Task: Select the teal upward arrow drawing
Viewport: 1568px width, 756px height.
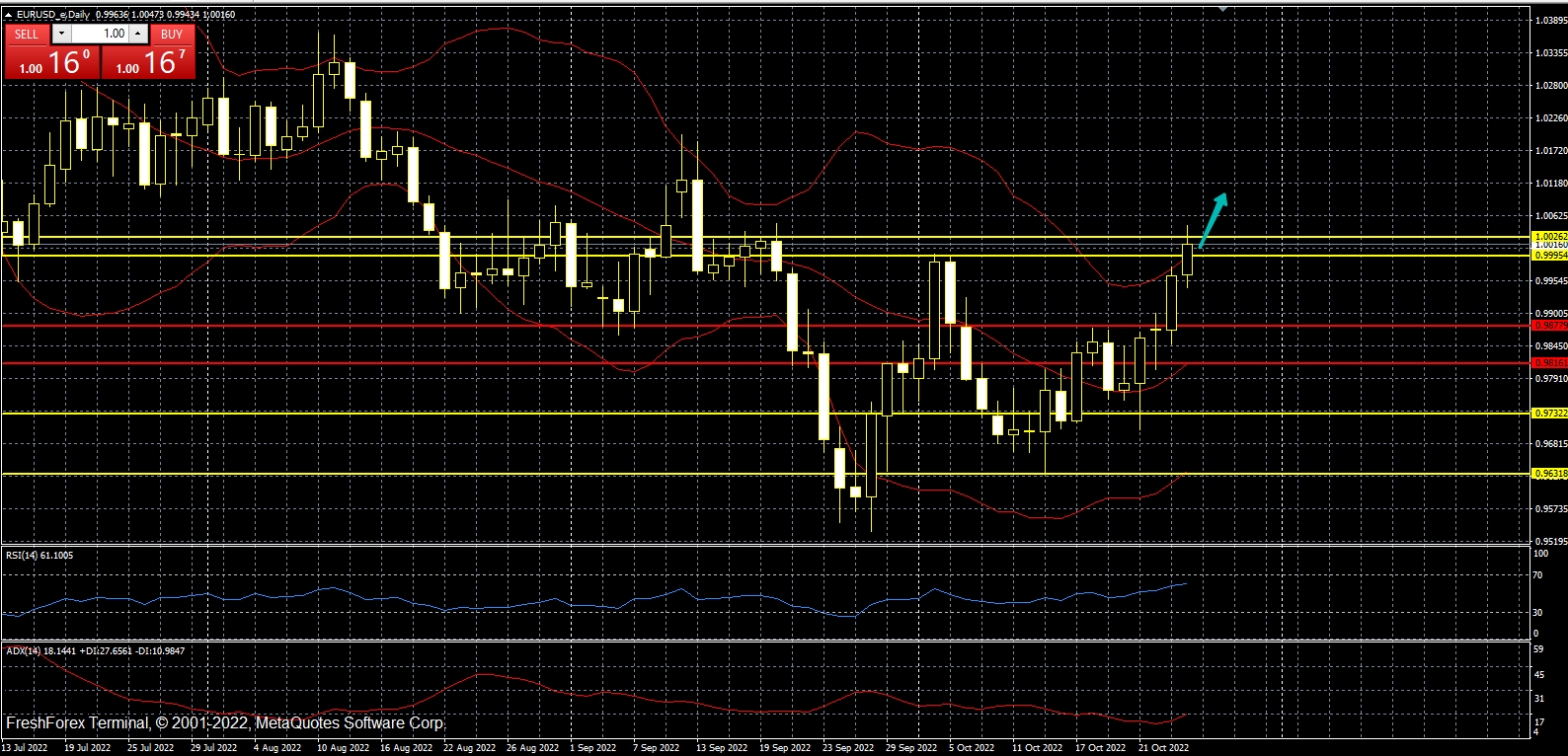Action: pos(1214,219)
